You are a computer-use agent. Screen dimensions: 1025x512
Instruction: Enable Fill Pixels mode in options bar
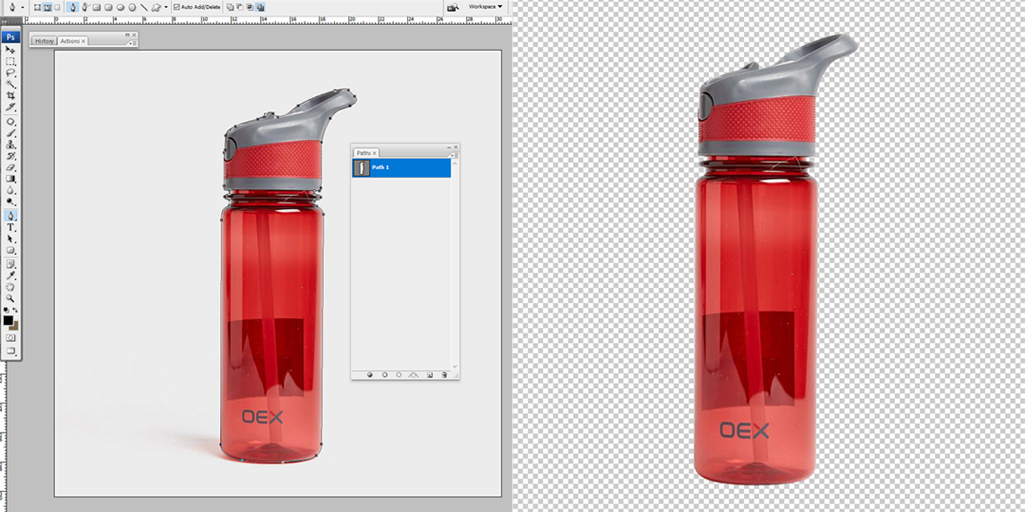click(x=57, y=7)
